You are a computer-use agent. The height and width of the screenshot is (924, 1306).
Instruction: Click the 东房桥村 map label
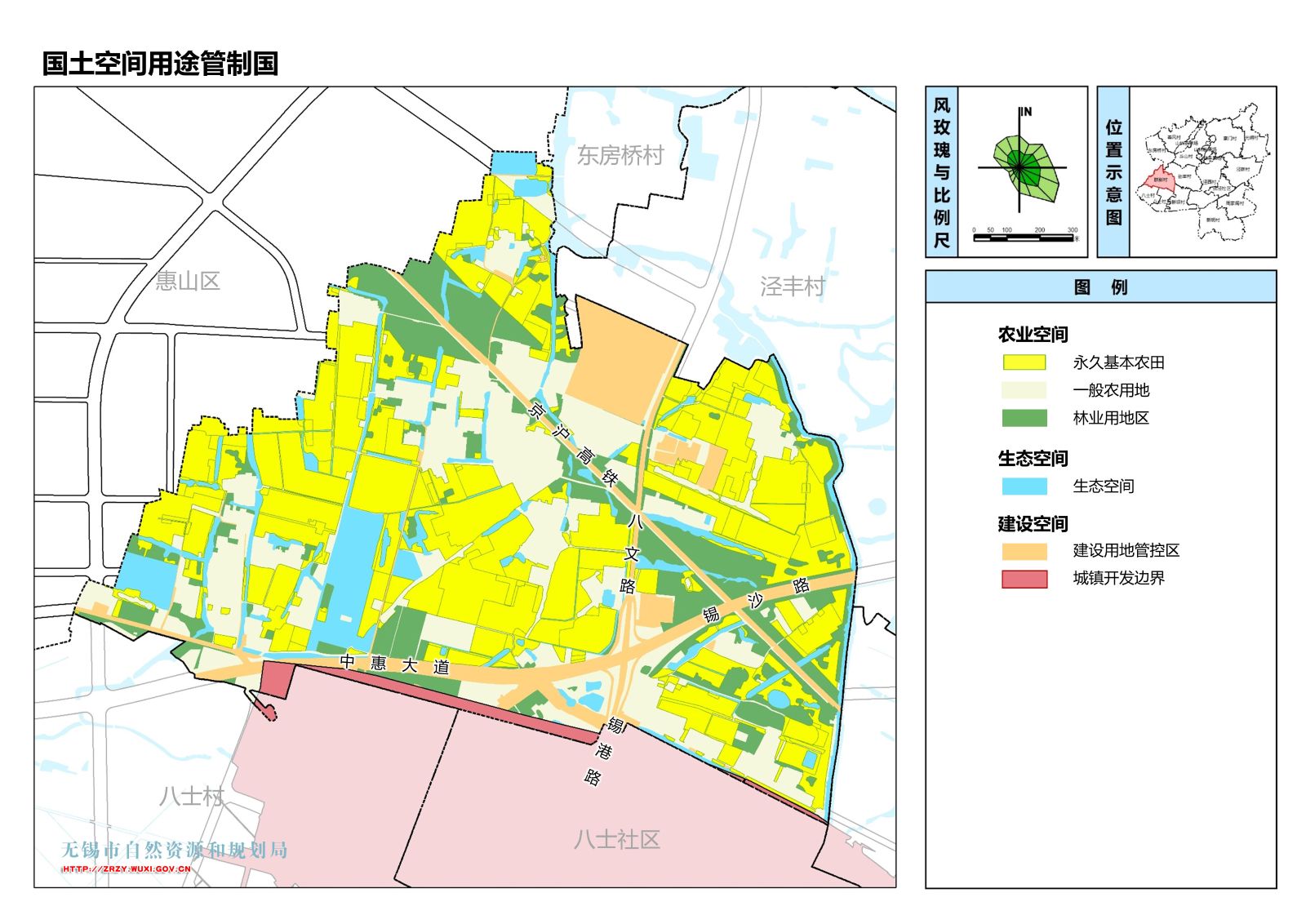[x=620, y=155]
